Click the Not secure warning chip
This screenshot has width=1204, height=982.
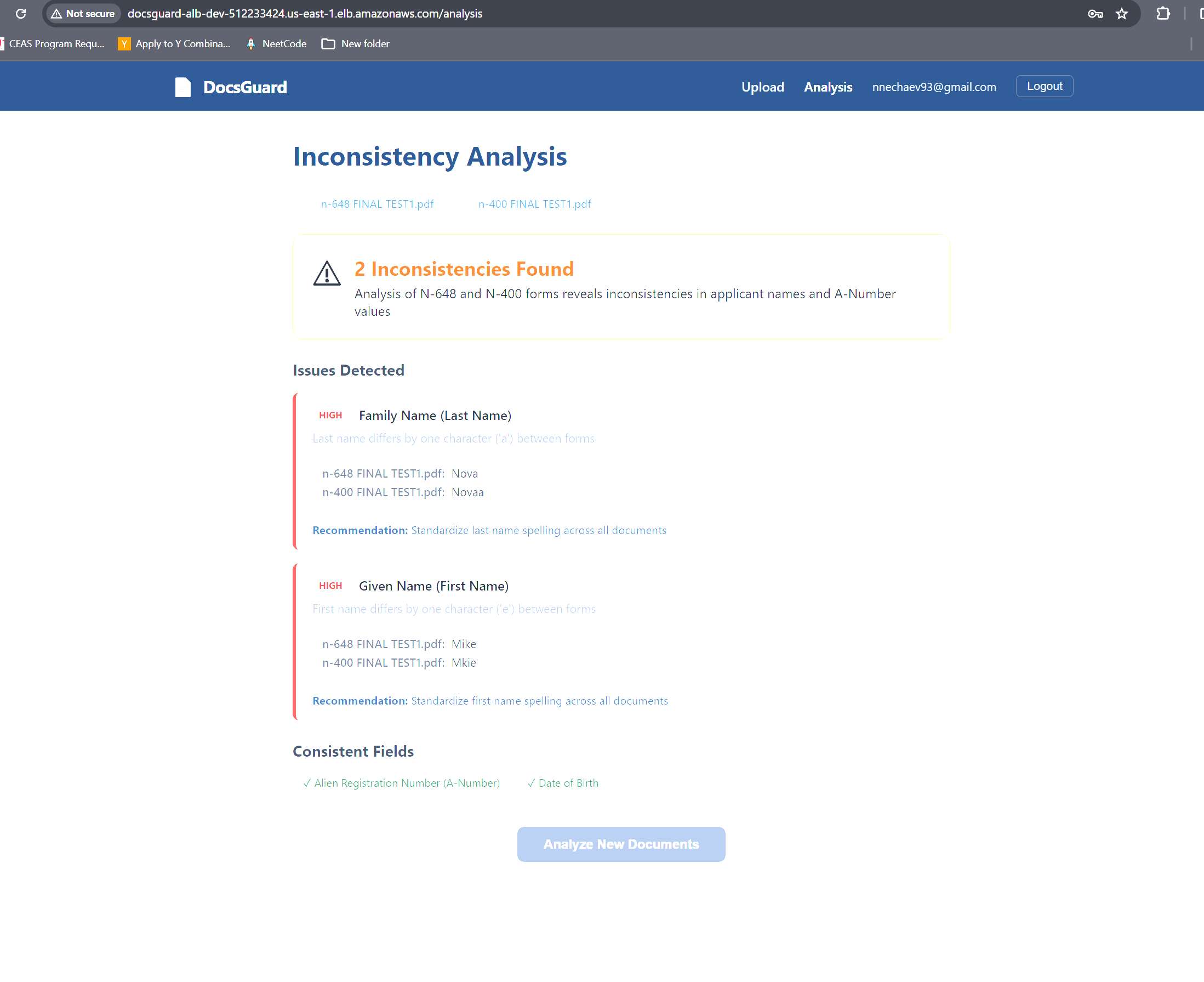83,14
